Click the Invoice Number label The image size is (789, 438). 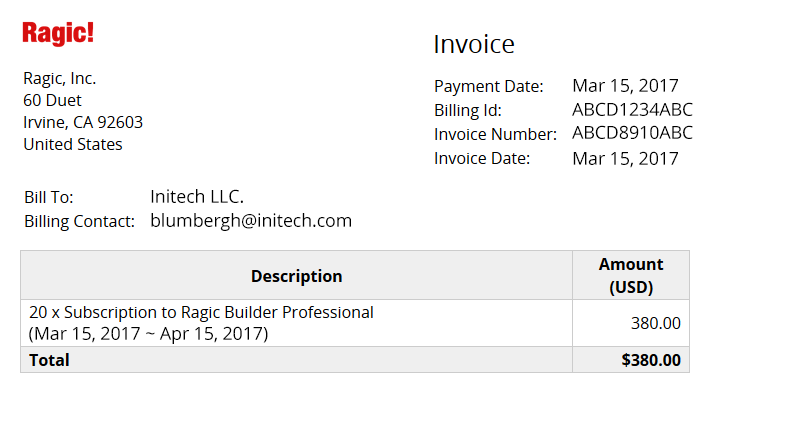[x=495, y=134]
